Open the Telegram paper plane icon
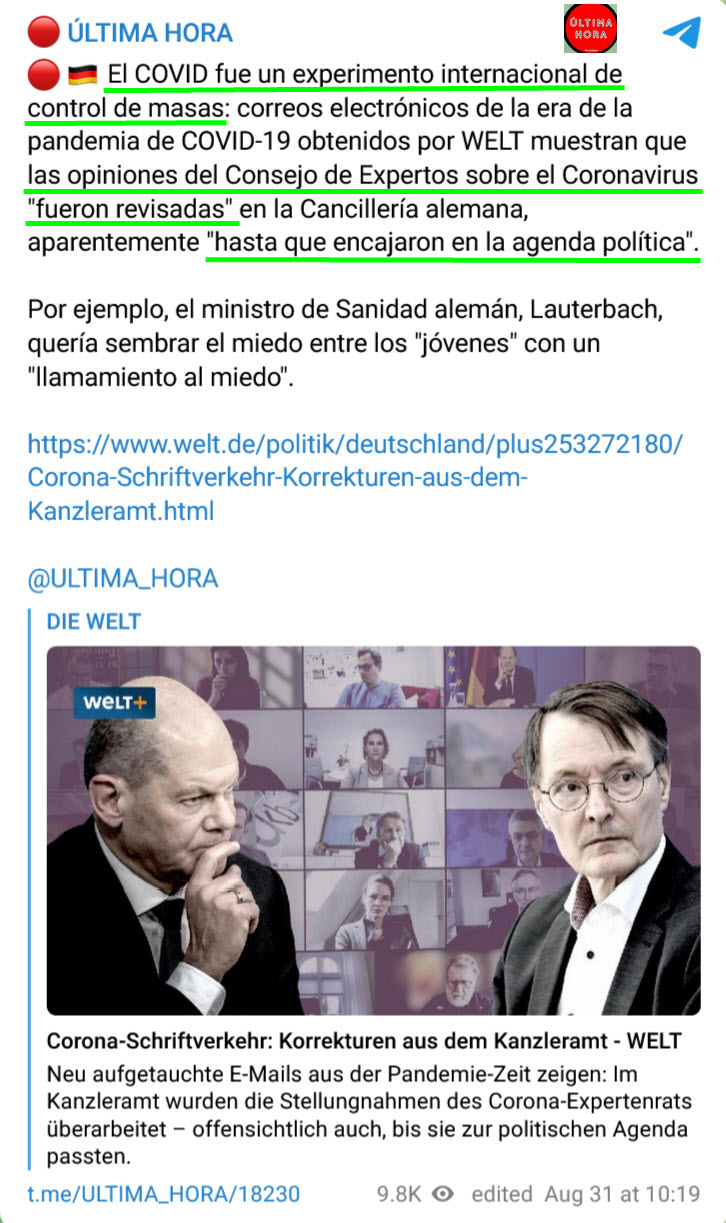 pyautogui.click(x=681, y=32)
